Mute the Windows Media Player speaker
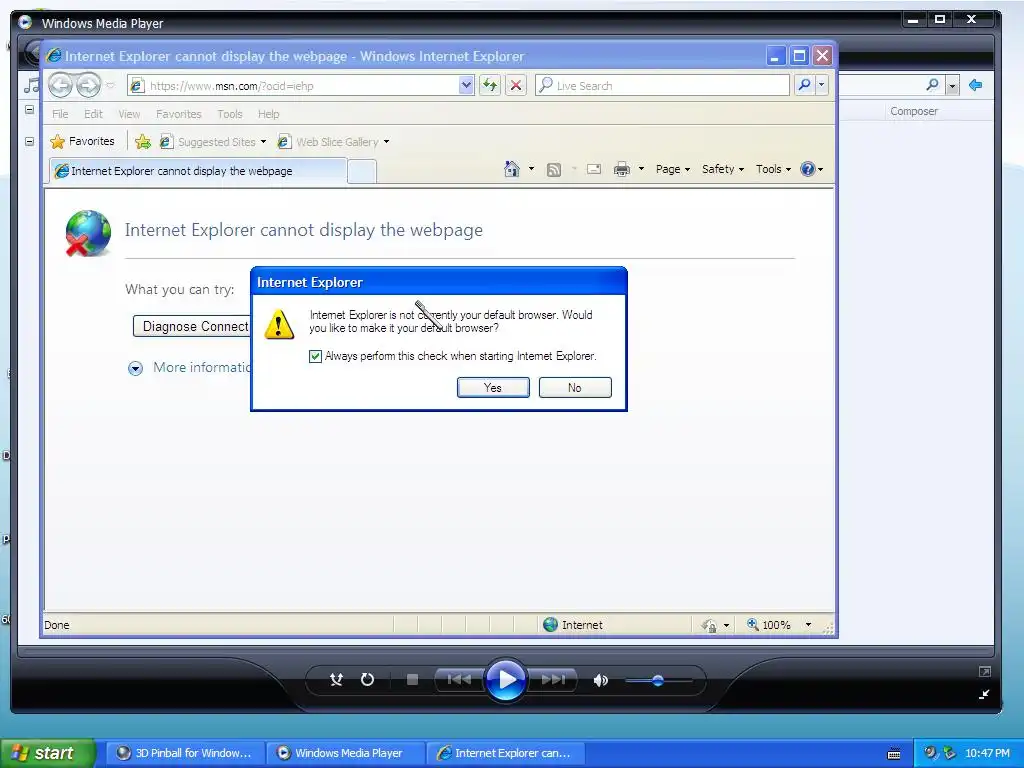This screenshot has width=1024, height=768. (601, 680)
